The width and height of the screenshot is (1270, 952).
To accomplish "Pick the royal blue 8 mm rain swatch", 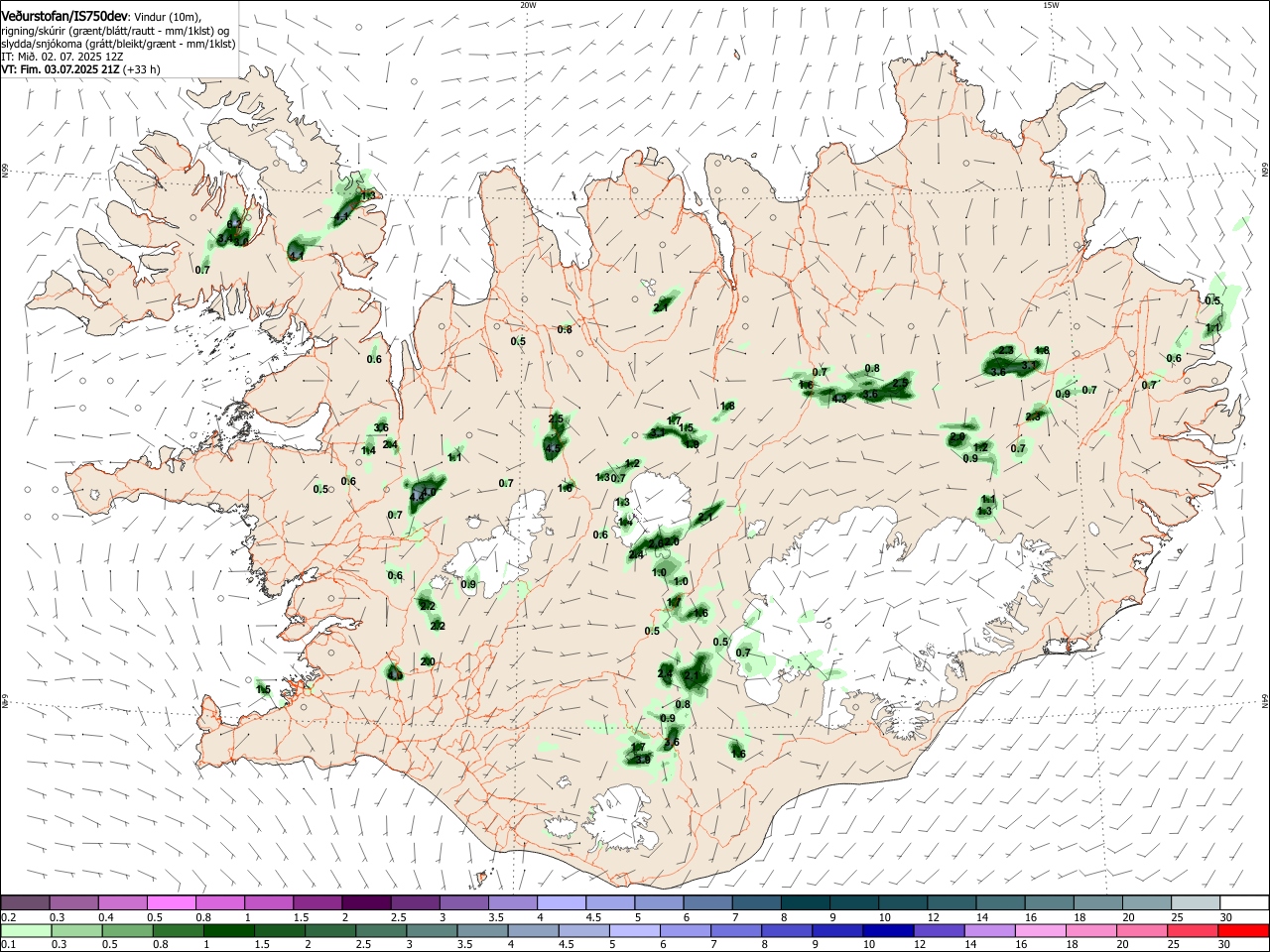I will 789,930.
